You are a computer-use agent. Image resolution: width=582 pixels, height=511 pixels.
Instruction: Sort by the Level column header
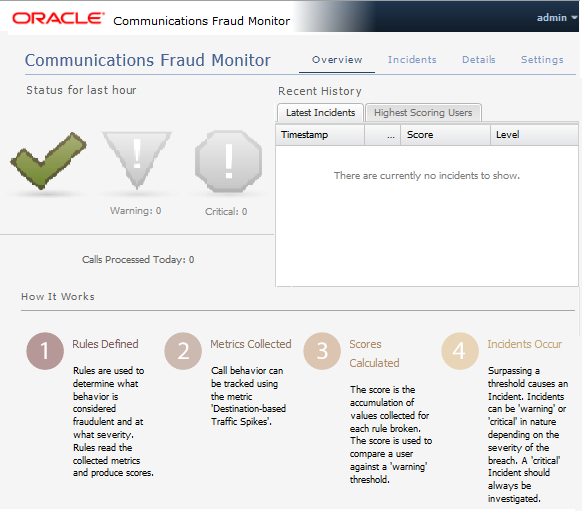click(534, 135)
